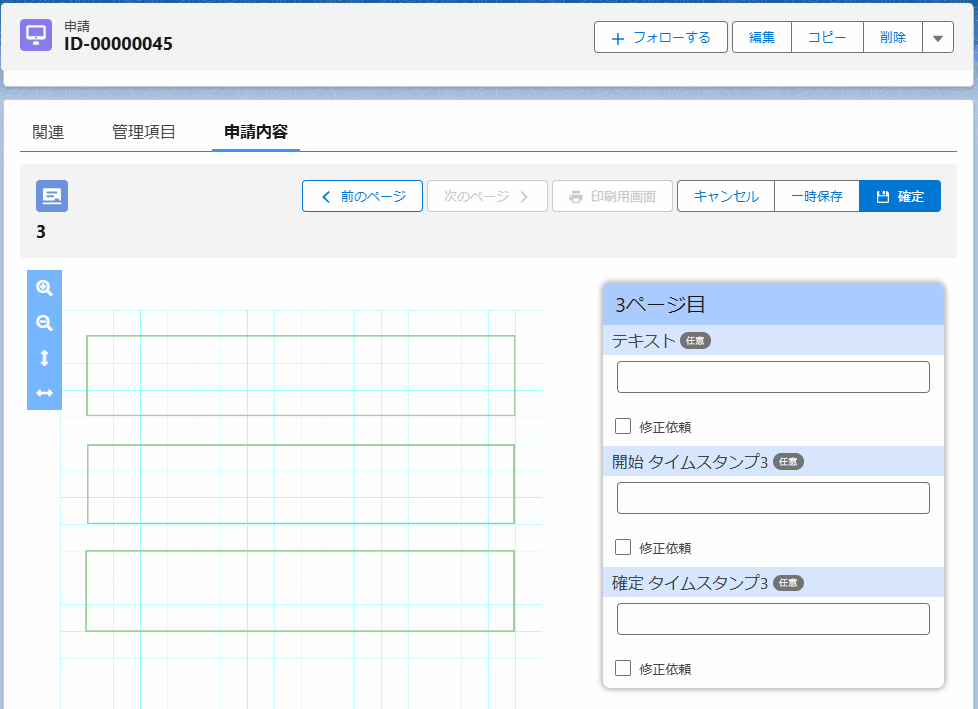
Task: Zoom in on the form canvas
Action: click(44, 287)
